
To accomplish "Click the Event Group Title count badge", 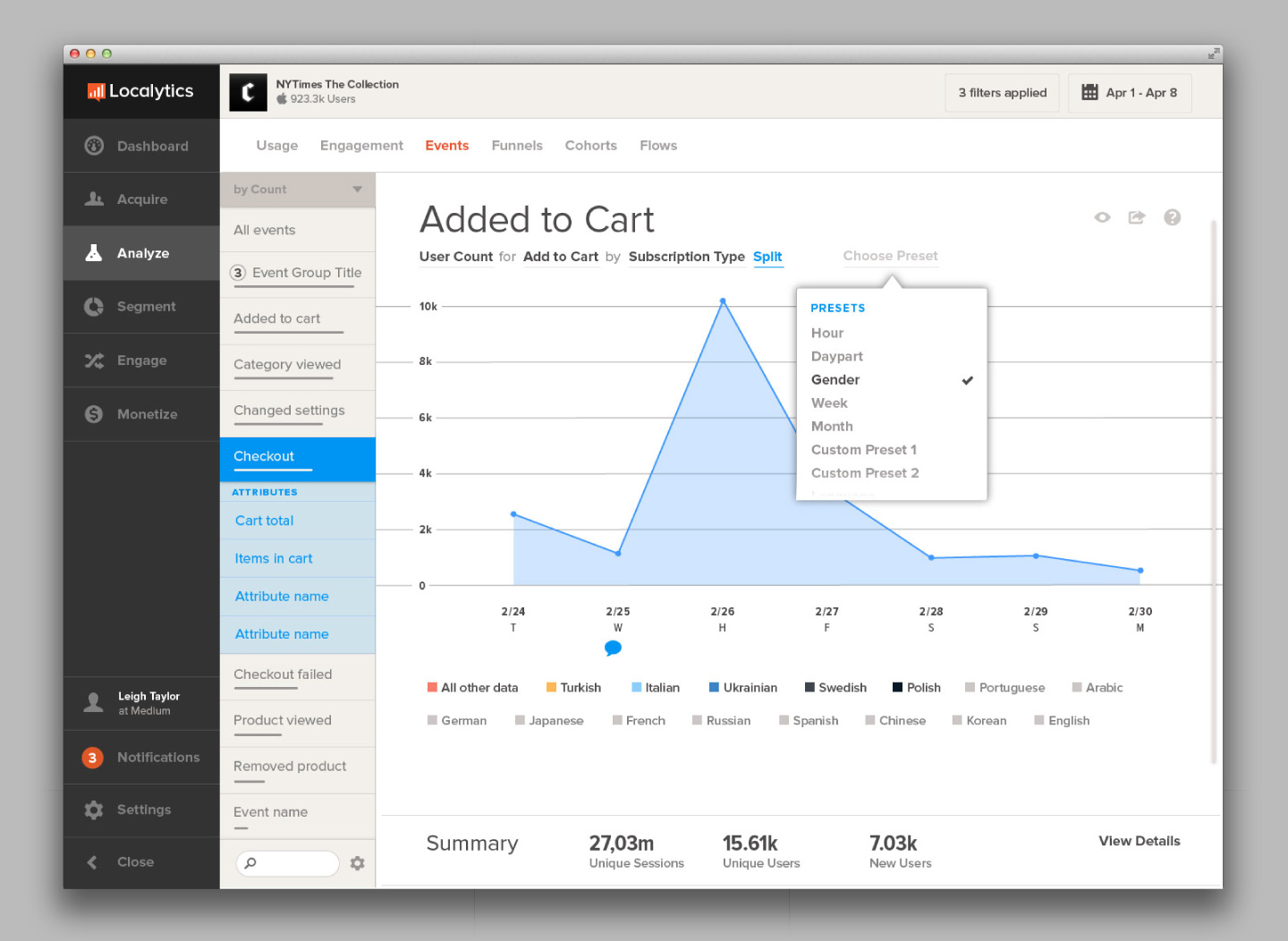I will (238, 273).
